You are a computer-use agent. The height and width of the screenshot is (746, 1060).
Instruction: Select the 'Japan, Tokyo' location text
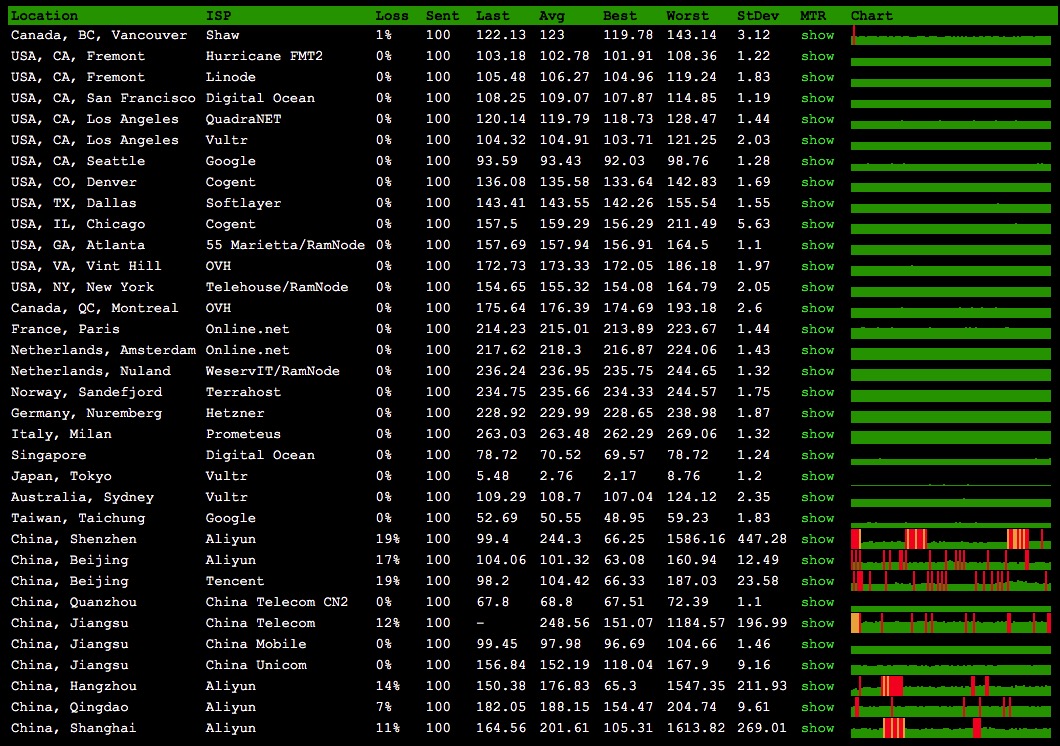[x=62, y=476]
